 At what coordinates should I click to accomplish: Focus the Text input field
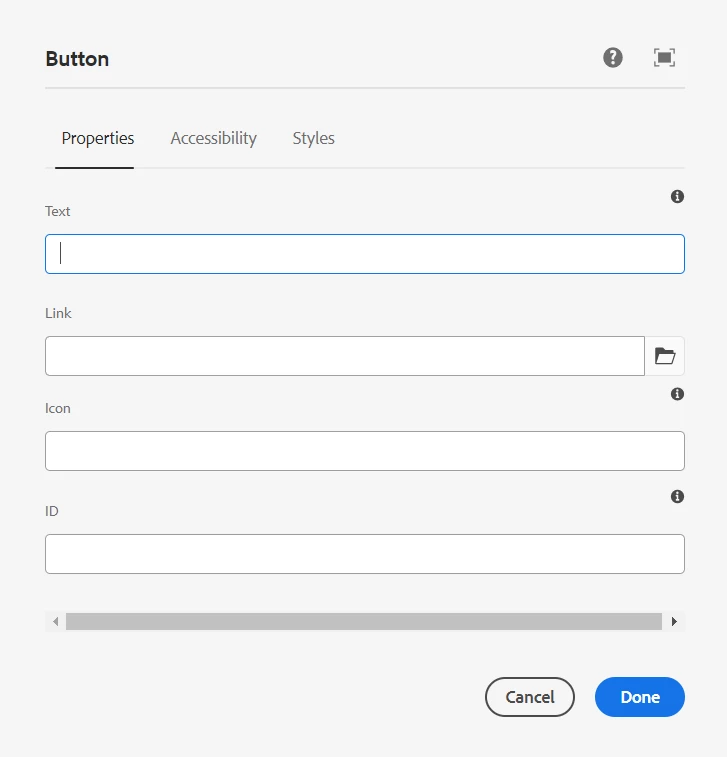click(365, 254)
